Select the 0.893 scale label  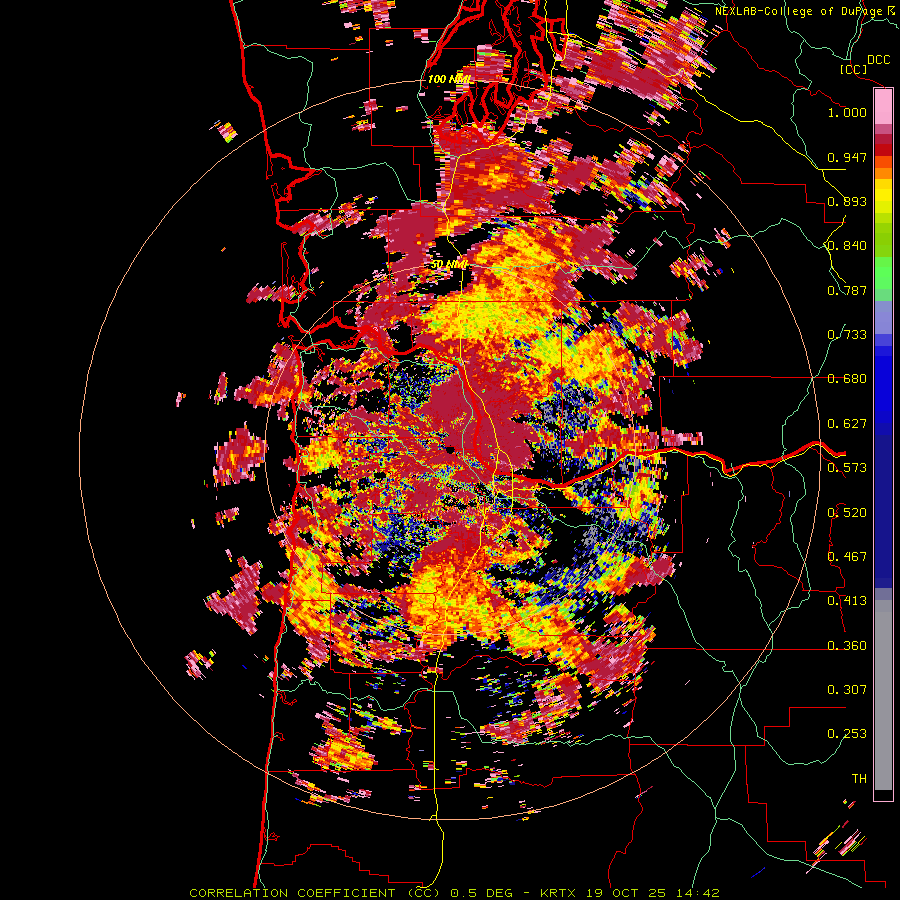847,201
